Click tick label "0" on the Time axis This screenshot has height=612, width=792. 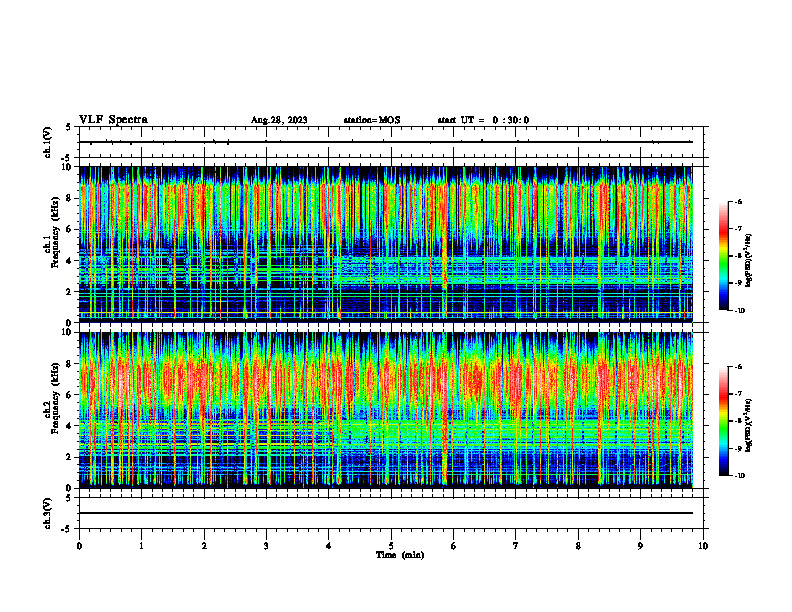click(x=79, y=546)
